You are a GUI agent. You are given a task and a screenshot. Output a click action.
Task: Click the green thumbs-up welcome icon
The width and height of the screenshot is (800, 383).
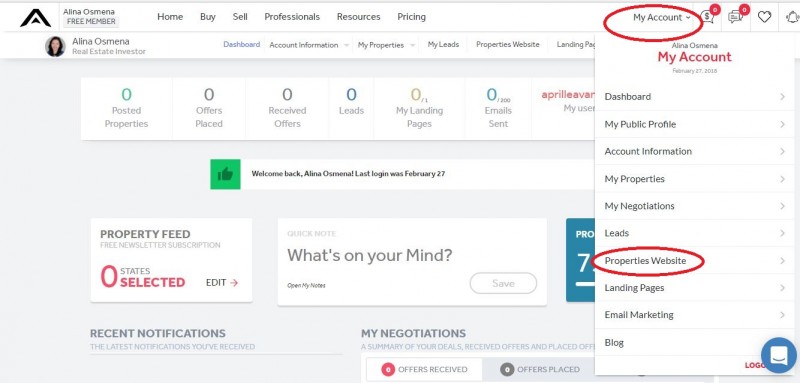(x=225, y=174)
